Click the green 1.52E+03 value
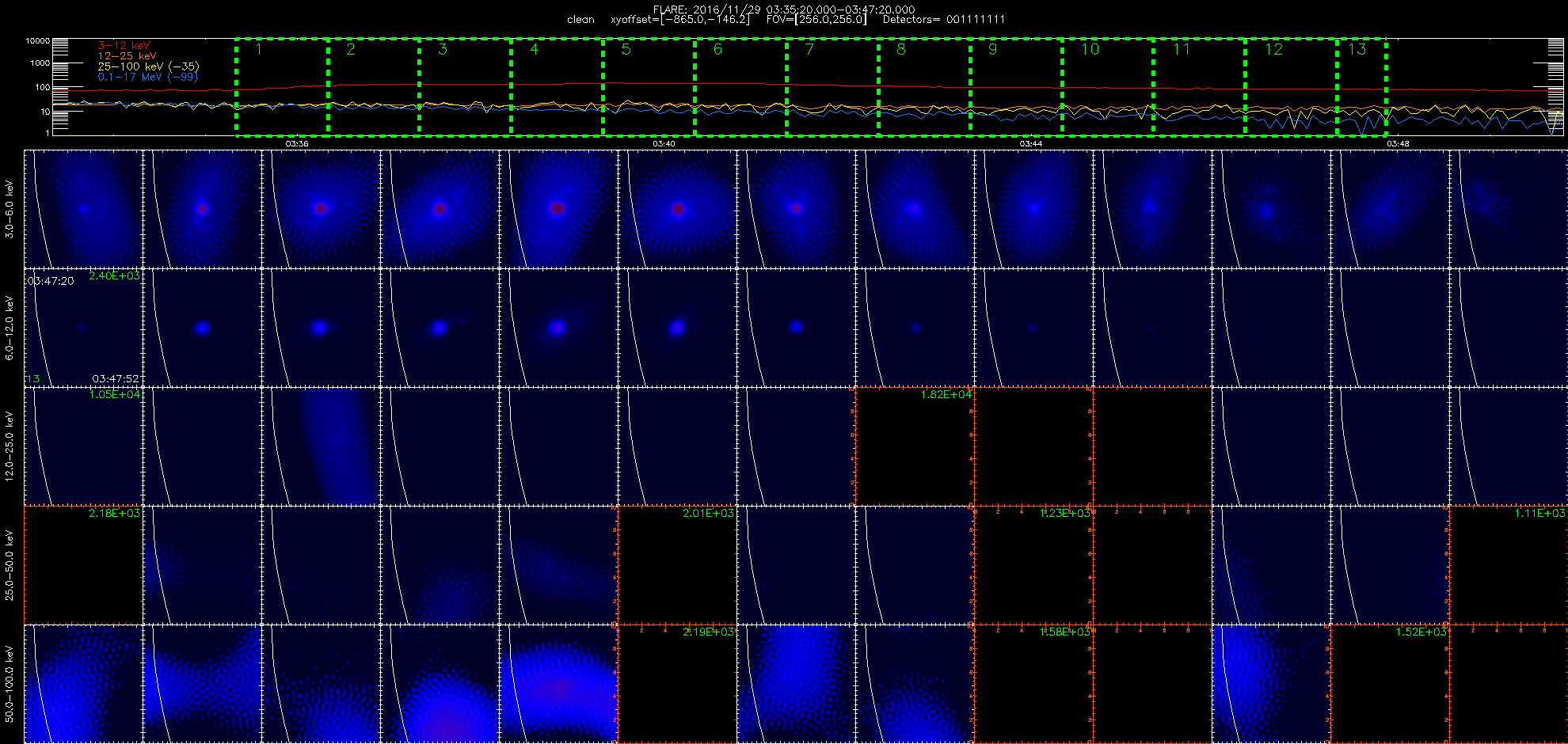Screen dimensions: 1568x744 1421,632
